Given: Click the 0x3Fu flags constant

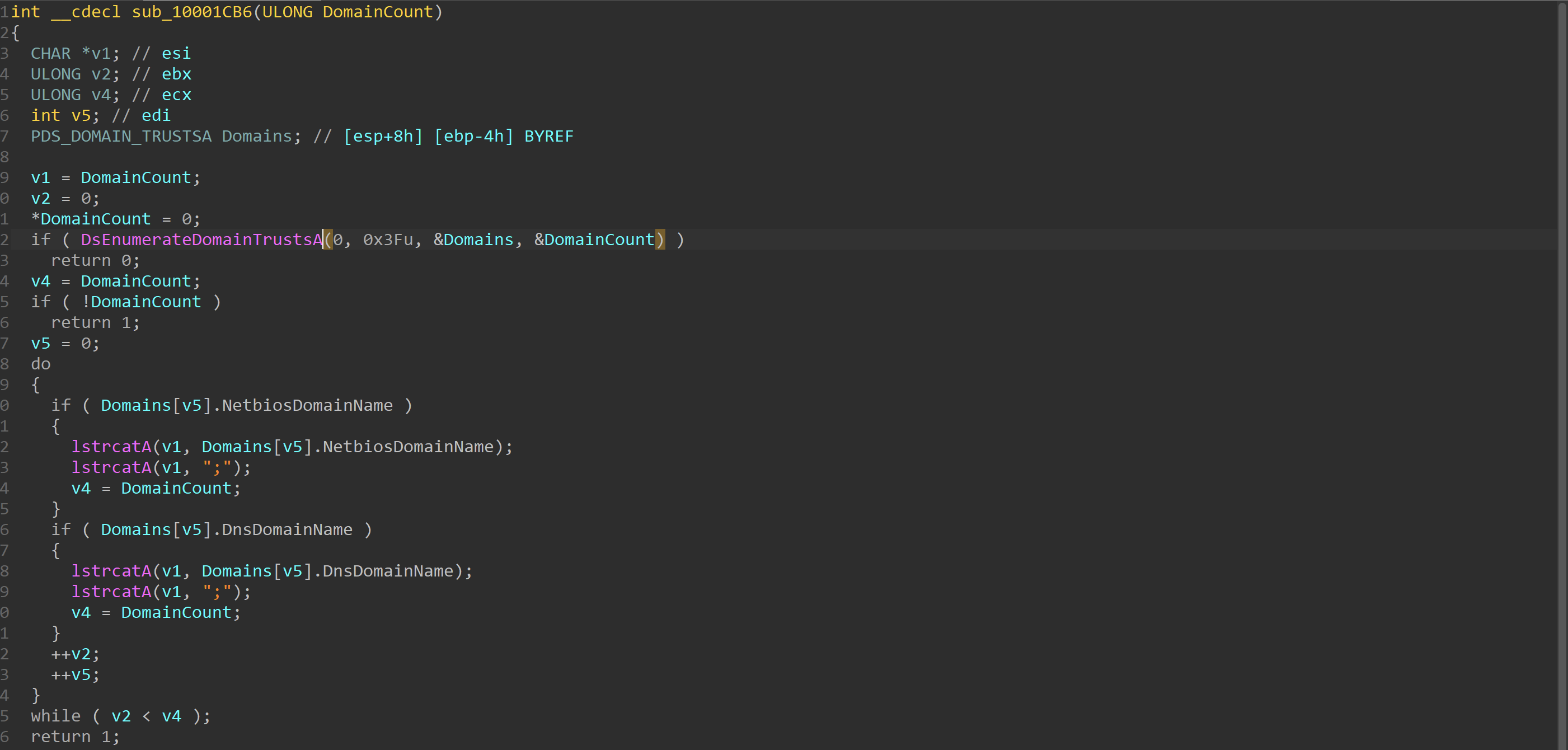Looking at the screenshot, I should [x=388, y=240].
